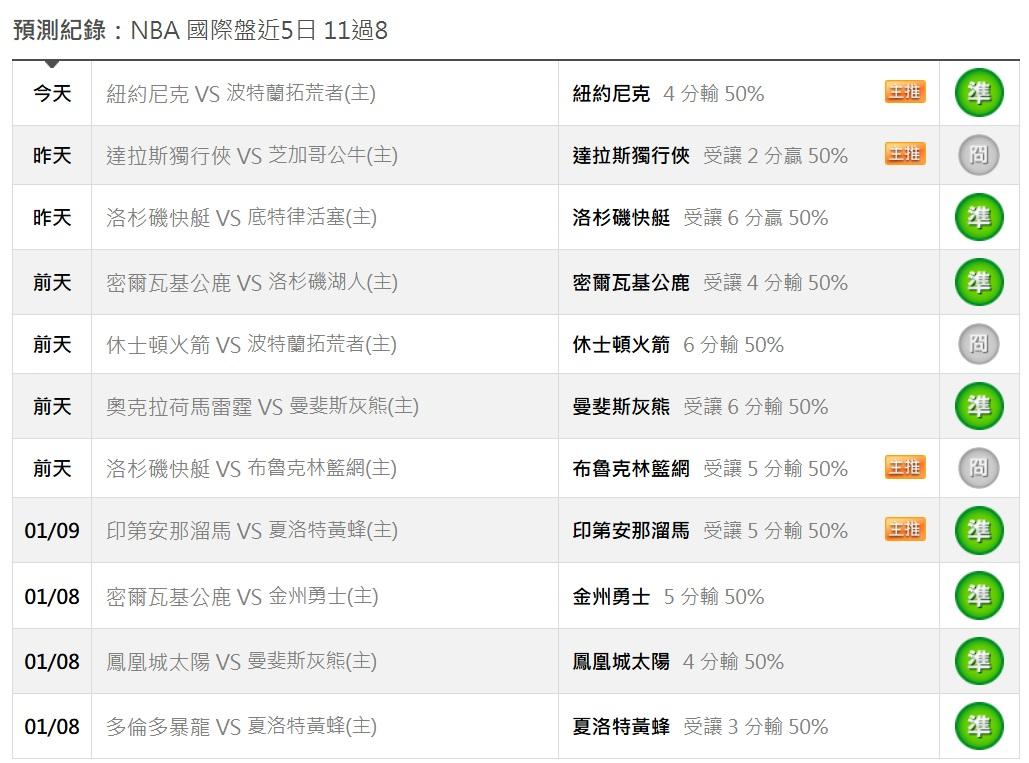Click the green 準 icon for Clippers vs Pistons

(979, 217)
